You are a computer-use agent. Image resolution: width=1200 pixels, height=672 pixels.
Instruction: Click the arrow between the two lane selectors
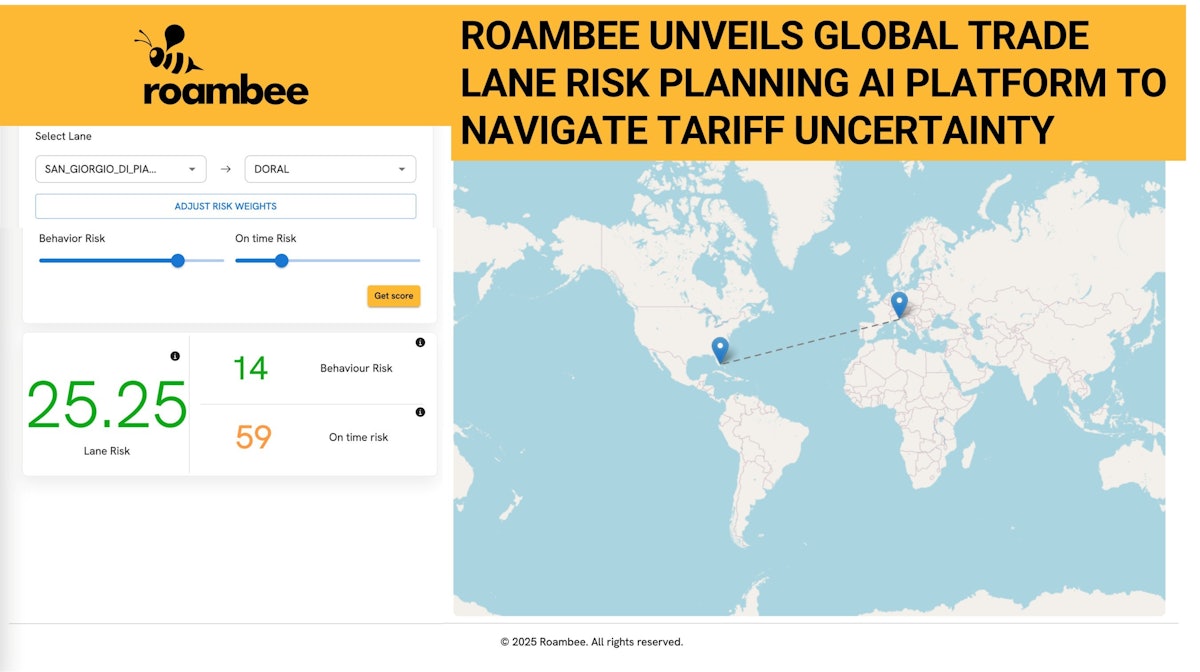click(226, 168)
